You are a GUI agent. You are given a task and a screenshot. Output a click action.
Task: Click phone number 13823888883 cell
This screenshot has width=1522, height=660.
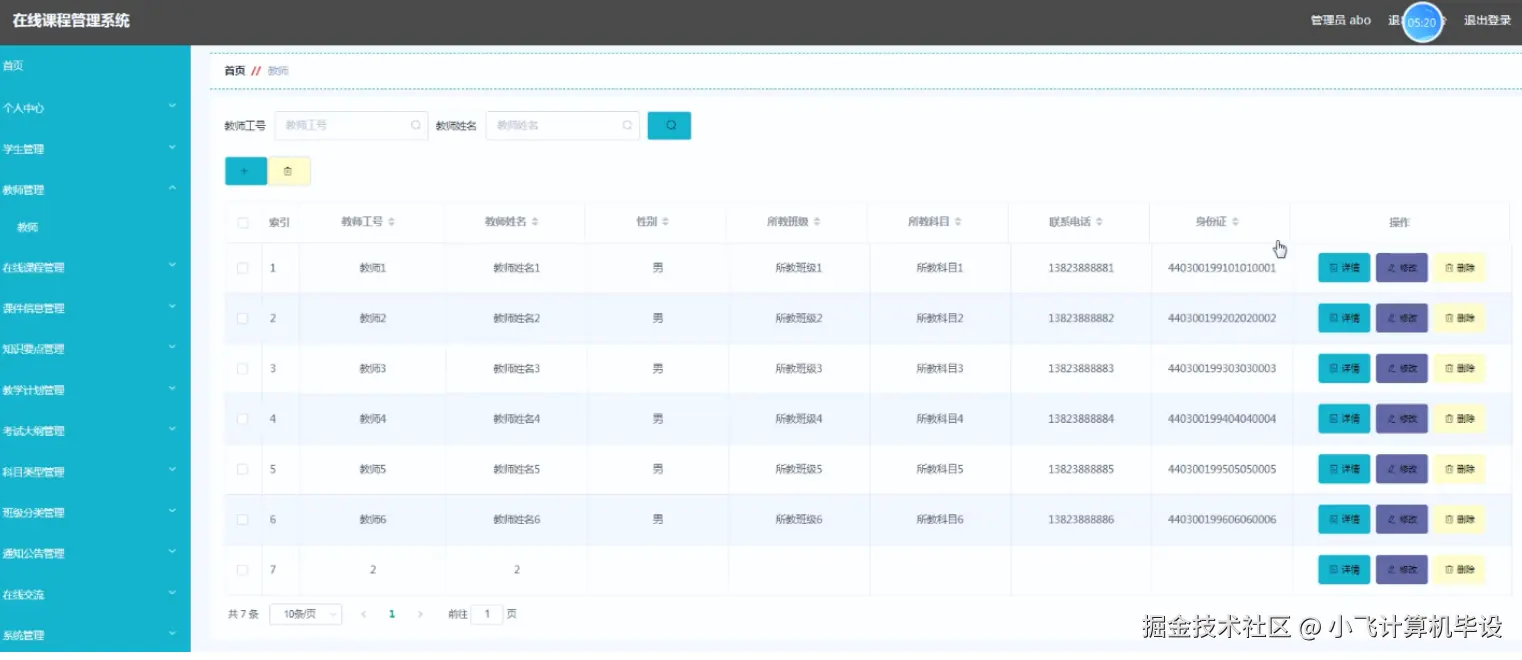pos(1080,368)
